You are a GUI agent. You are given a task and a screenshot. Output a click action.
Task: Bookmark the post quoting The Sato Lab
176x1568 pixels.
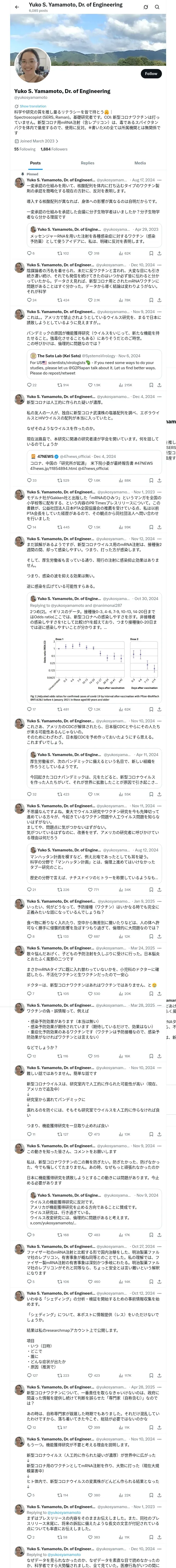[150, 385]
